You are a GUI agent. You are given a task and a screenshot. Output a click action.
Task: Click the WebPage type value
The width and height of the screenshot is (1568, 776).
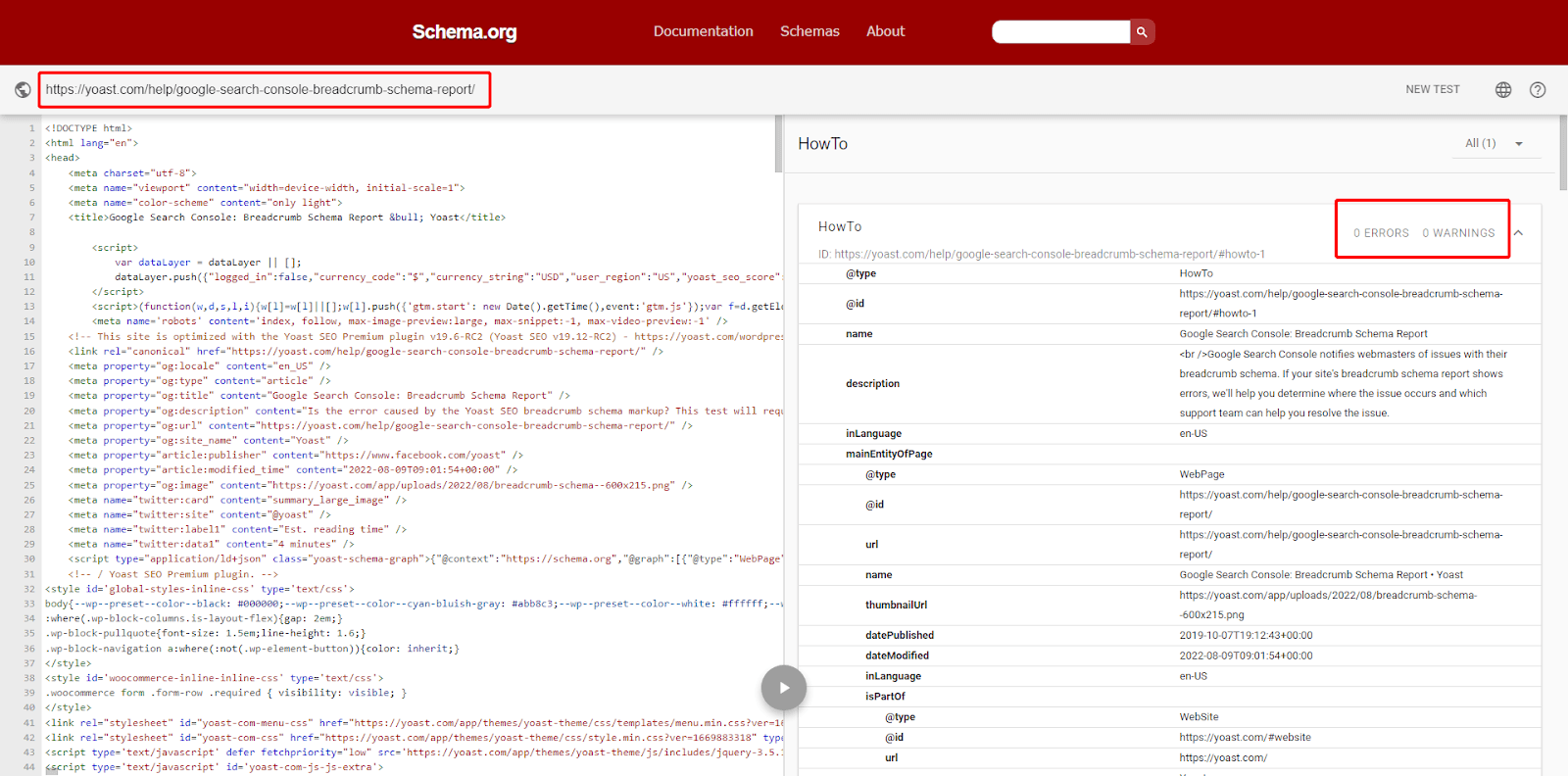(1201, 474)
